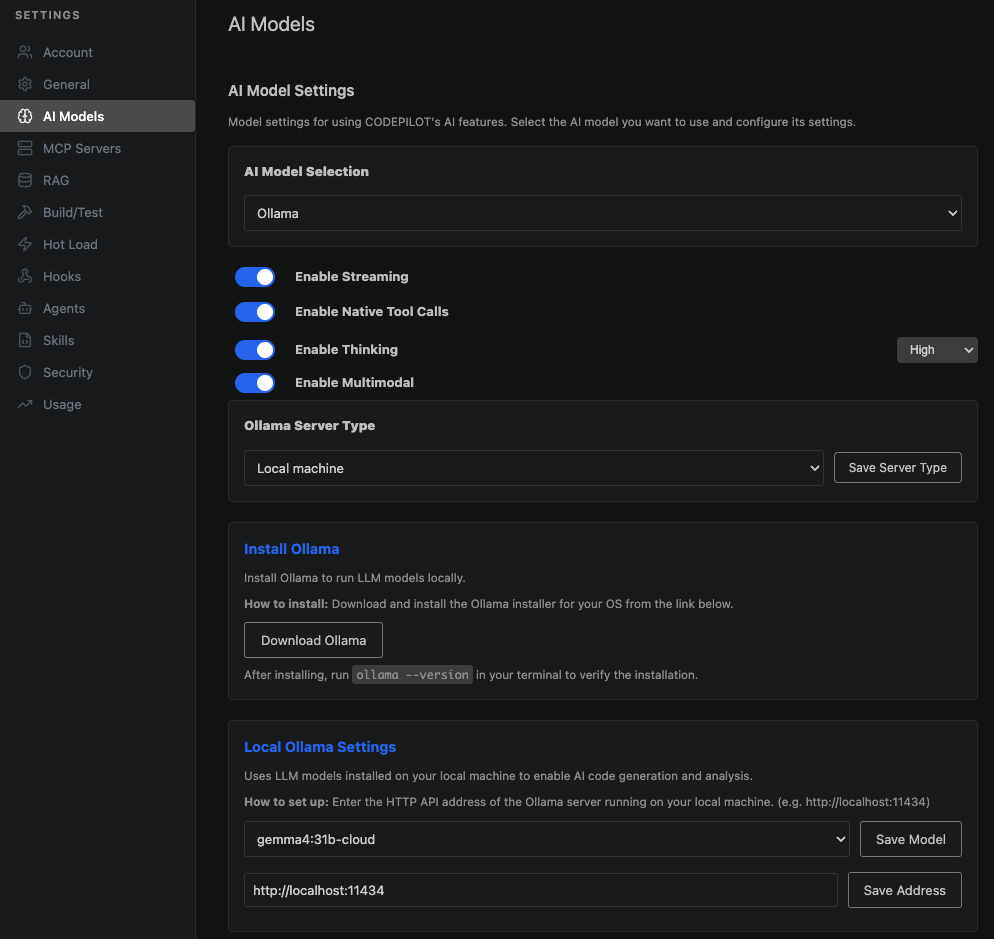Switch to Build/Test settings label
This screenshot has width=994, height=939.
click(x=73, y=212)
